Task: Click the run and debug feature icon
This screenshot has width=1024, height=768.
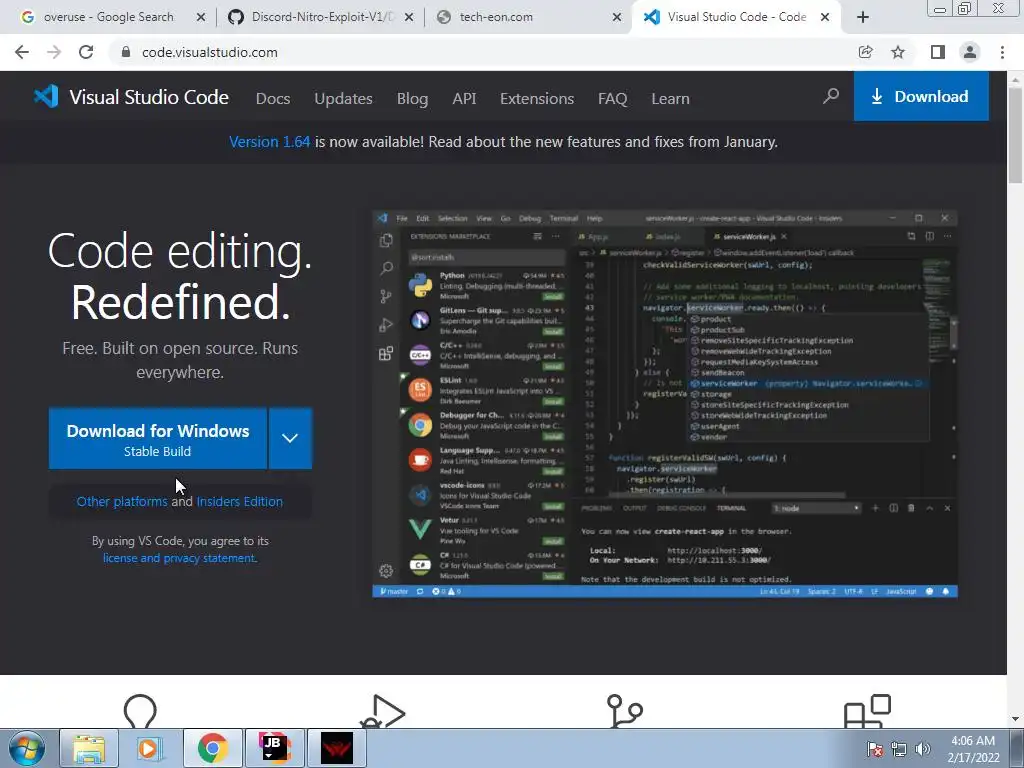Action: pyautogui.click(x=383, y=712)
